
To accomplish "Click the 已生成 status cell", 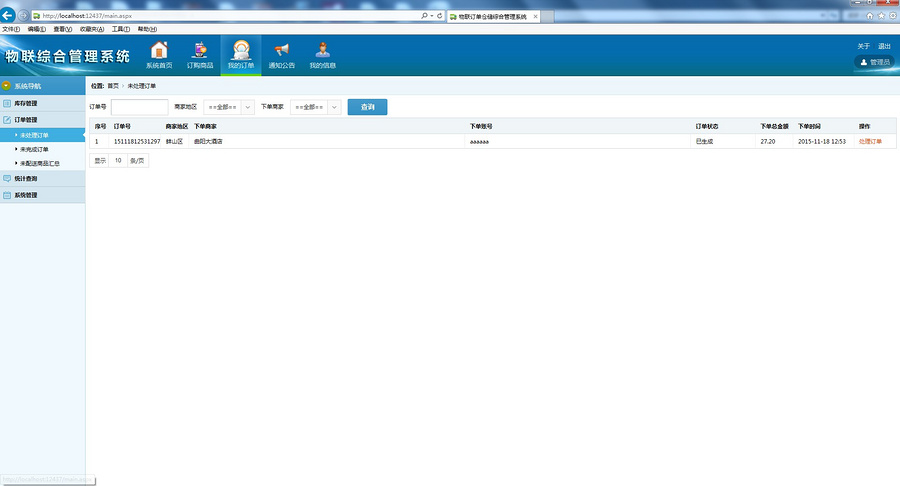I will pyautogui.click(x=704, y=141).
